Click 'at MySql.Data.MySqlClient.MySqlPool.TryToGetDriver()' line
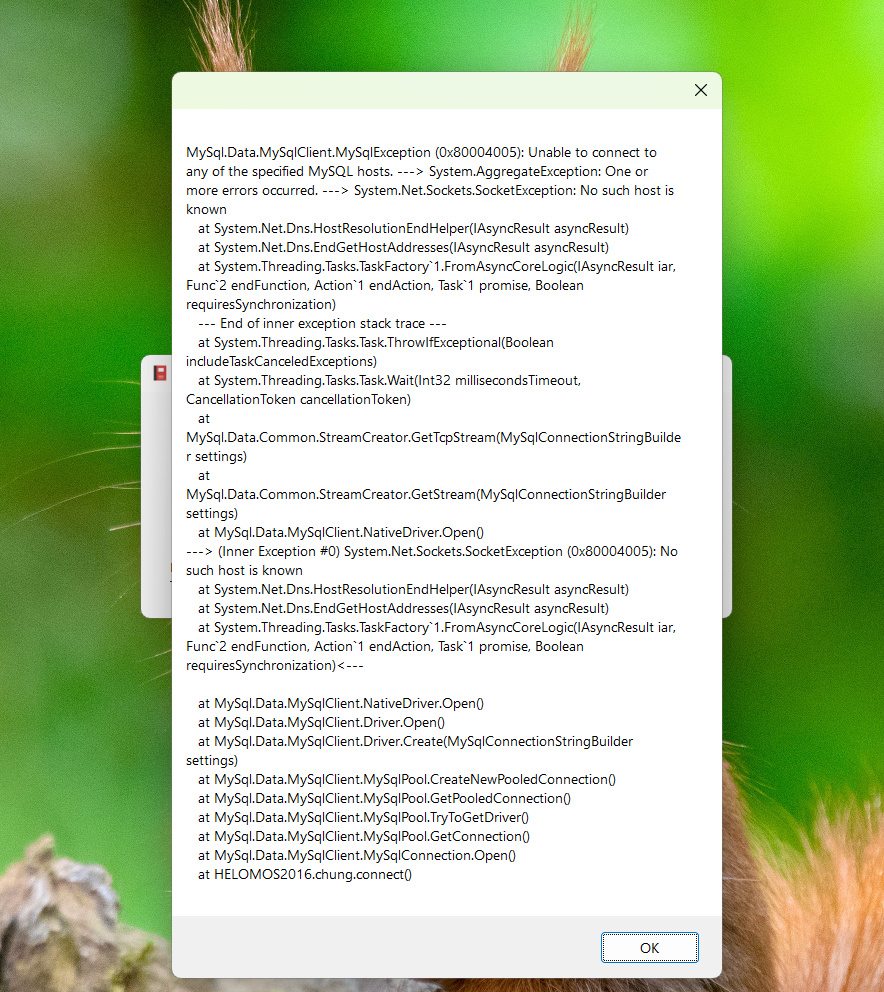 [x=363, y=817]
